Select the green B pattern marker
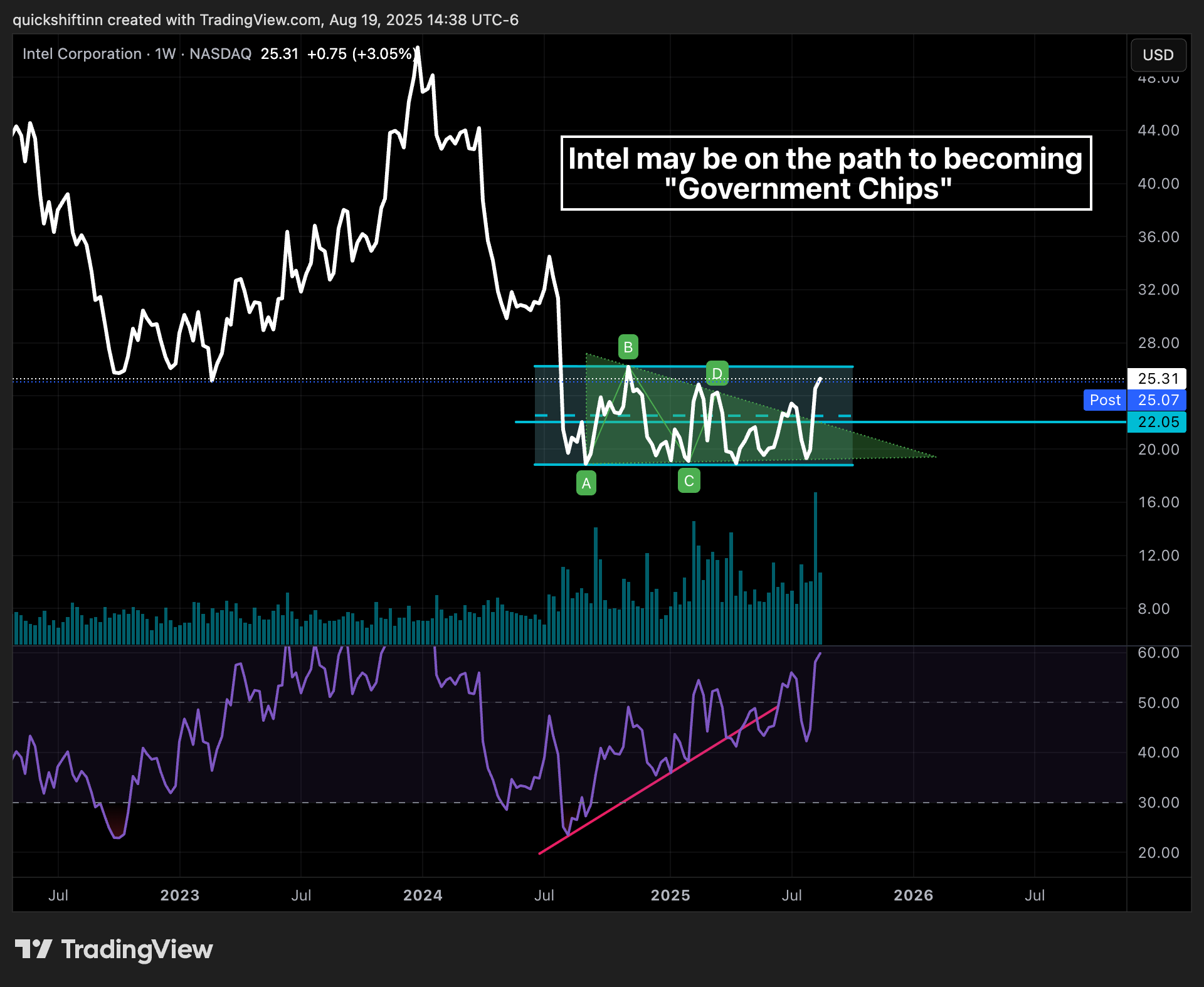Screen dimensions: 1204x987 coord(628,347)
